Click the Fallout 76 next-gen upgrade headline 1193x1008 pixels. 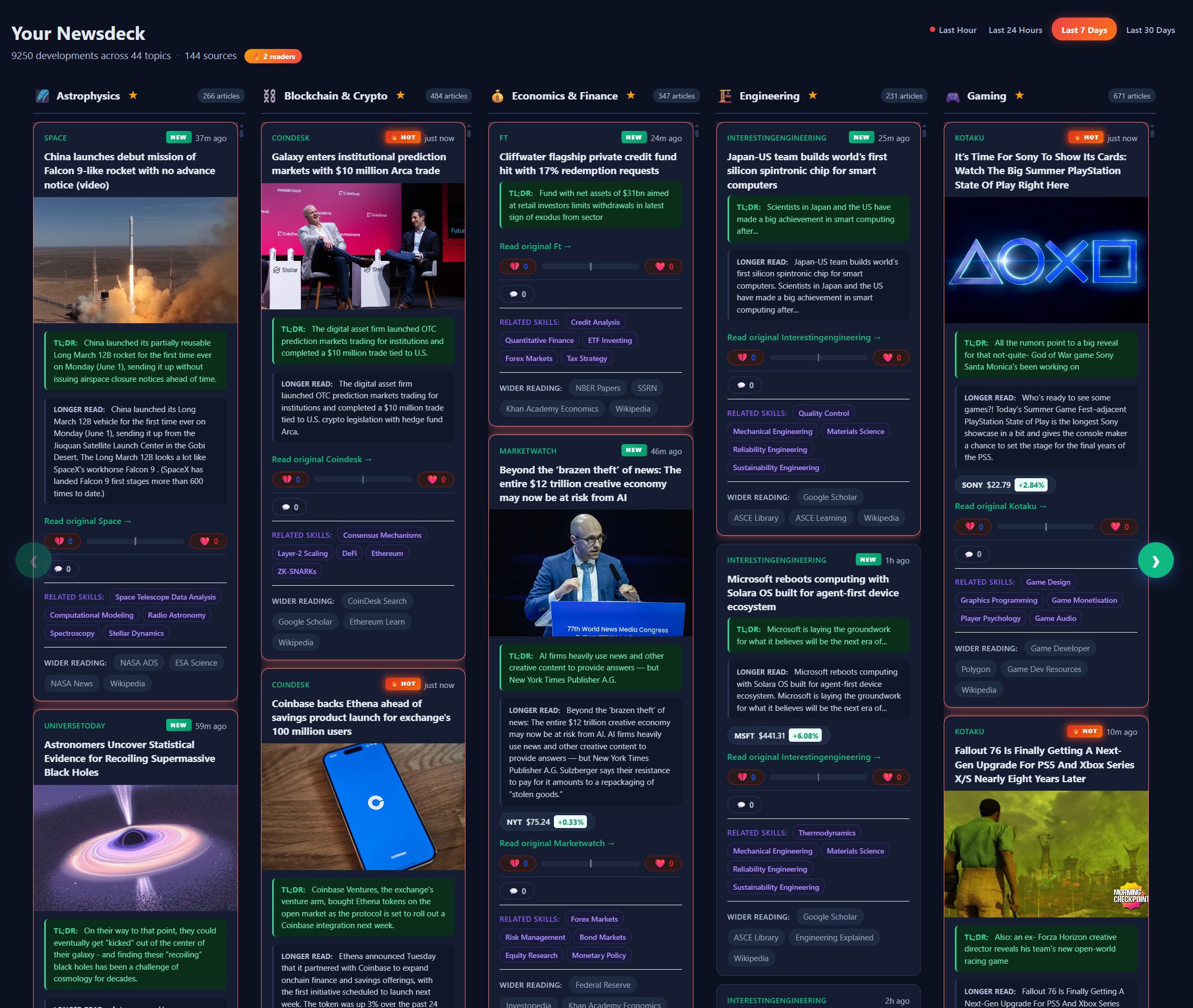[x=1044, y=765]
